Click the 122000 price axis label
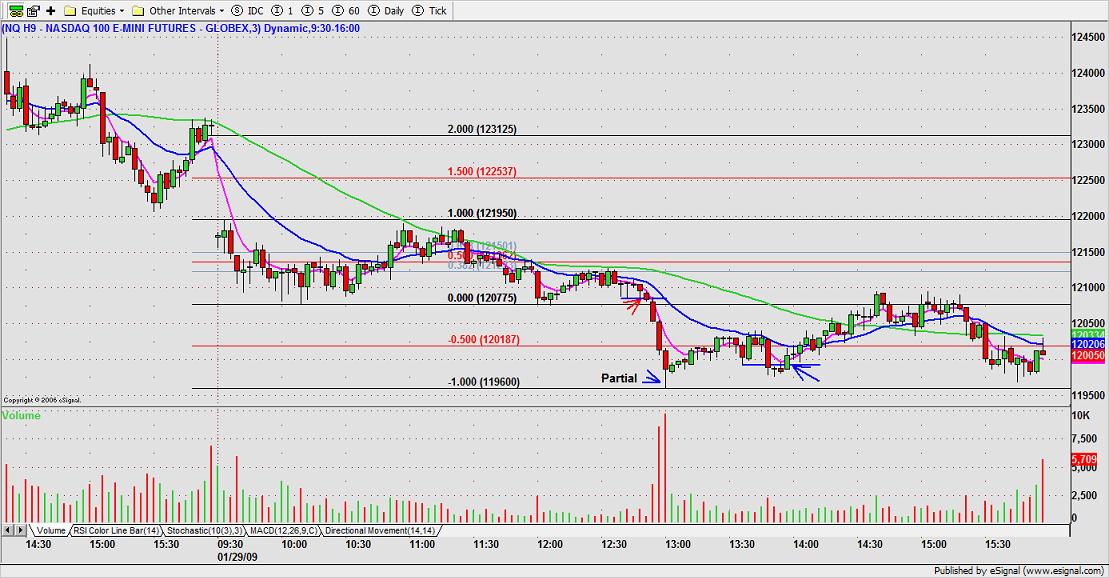Screen dimensions: 1109x578 click(x=1088, y=216)
